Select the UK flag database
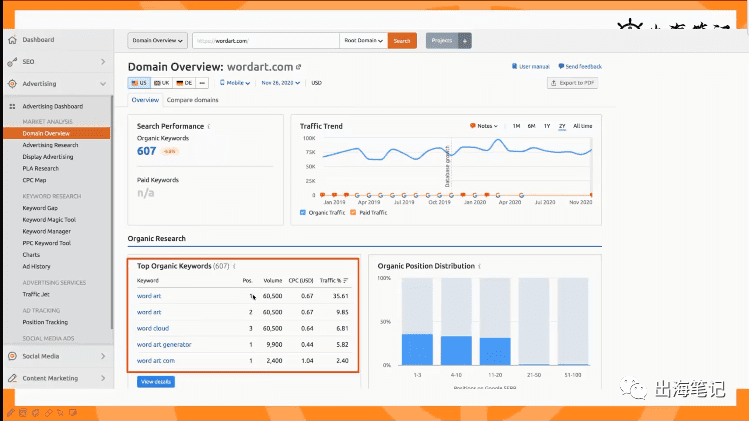This screenshot has height=421, width=749. (161, 83)
